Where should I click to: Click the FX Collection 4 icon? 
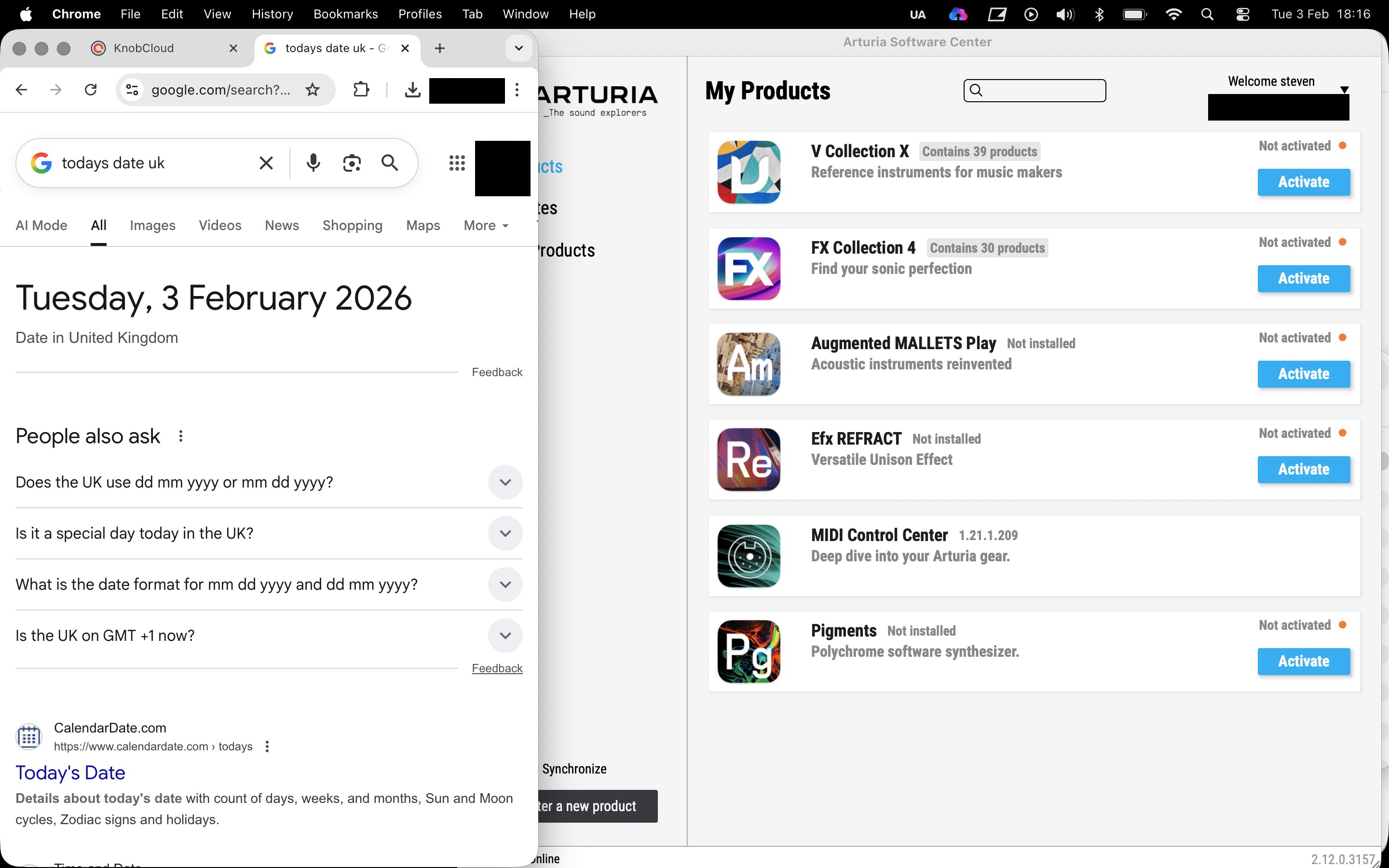(749, 268)
